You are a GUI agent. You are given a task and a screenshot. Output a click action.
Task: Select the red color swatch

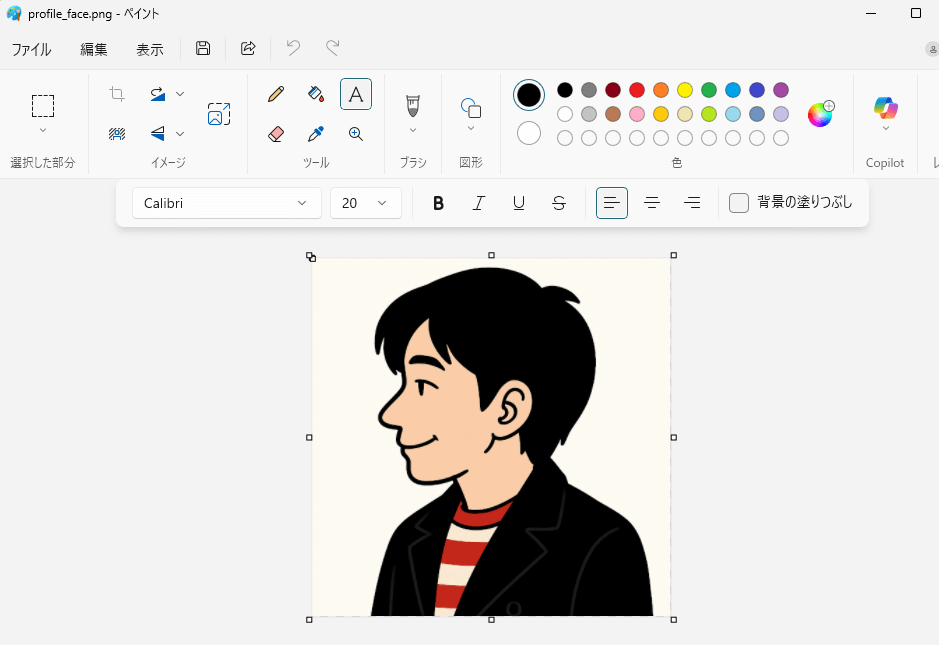coord(636,89)
